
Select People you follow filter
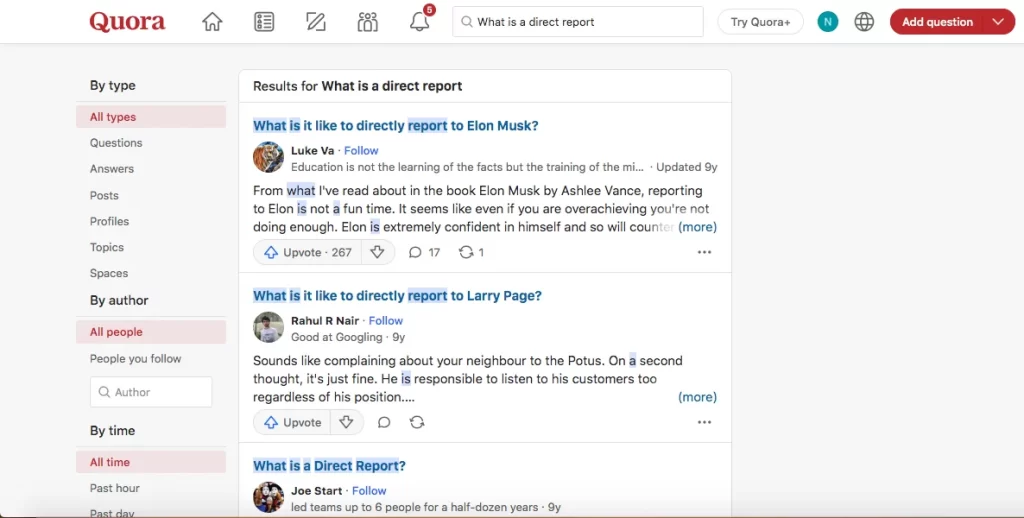click(136, 359)
